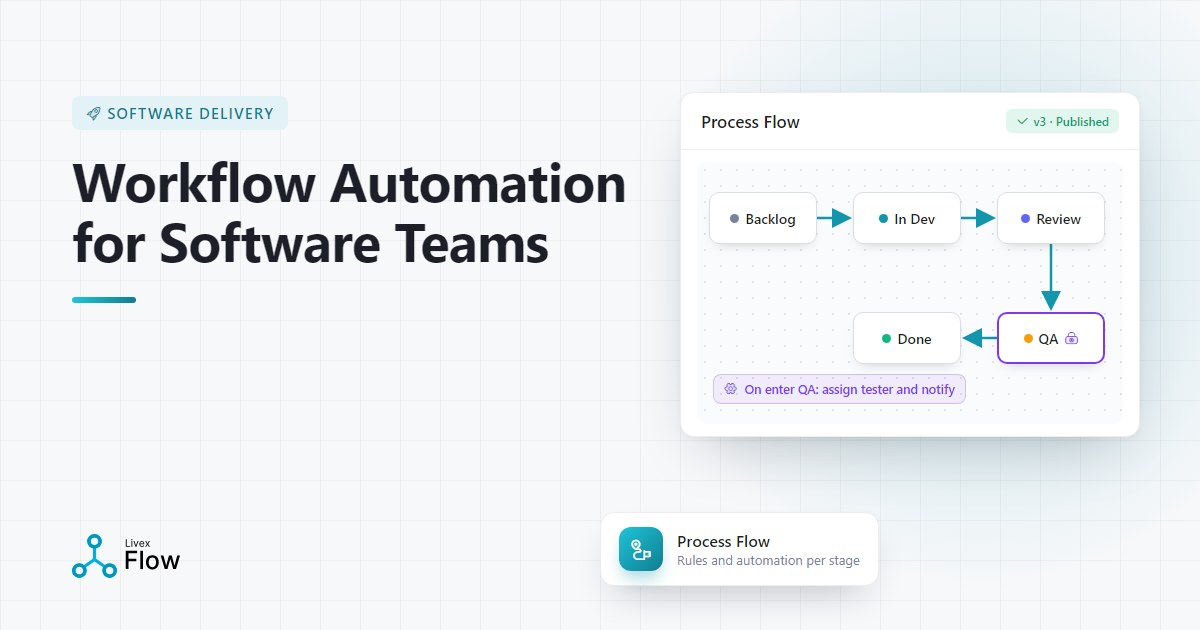Click the 'Workflow Automation for Software Teams' headline

click(x=349, y=213)
